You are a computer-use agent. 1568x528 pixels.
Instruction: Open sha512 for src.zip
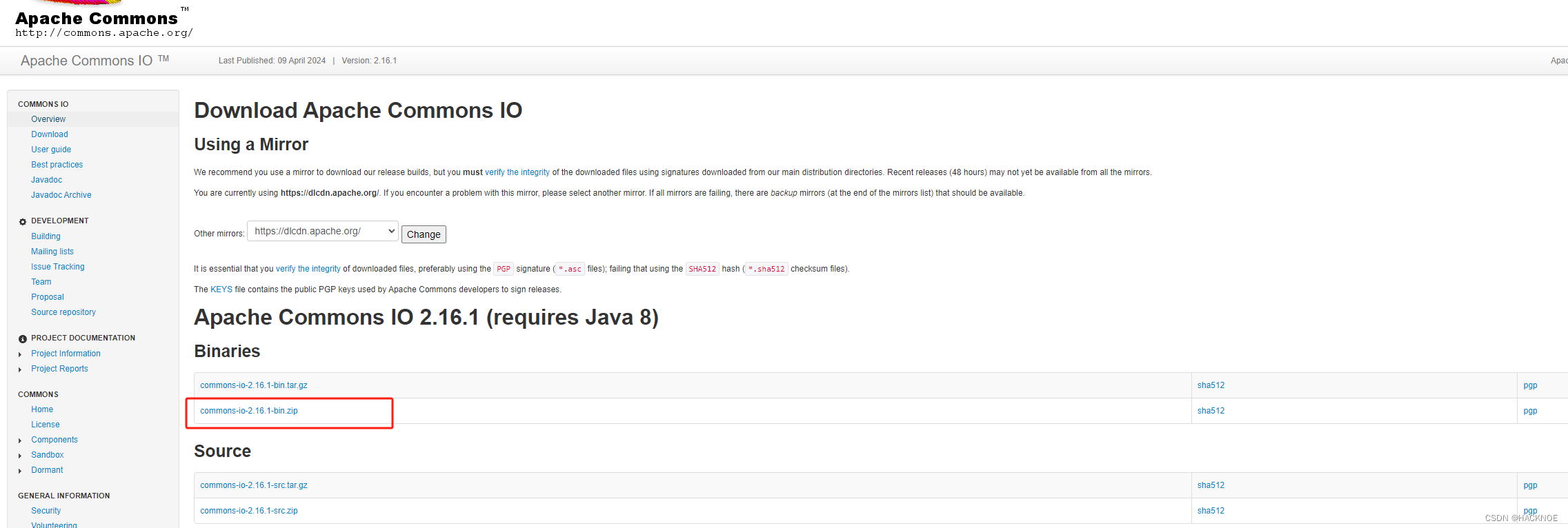point(1211,511)
